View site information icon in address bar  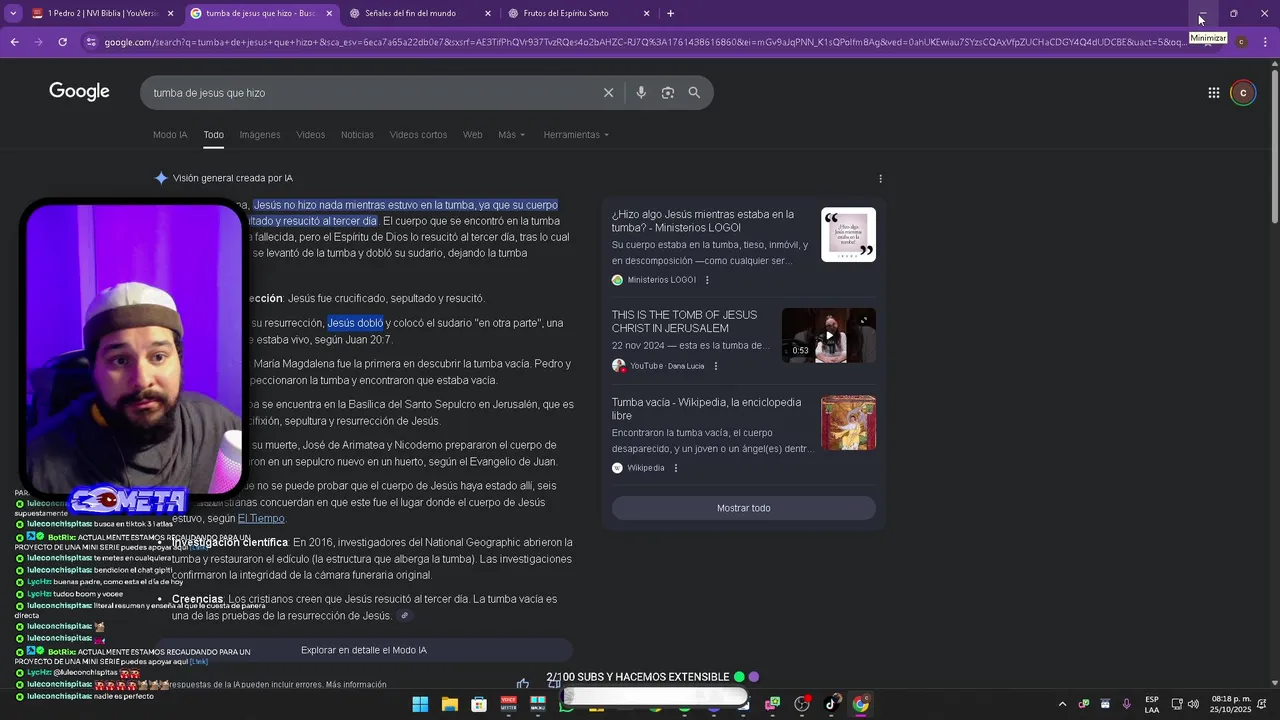click(91, 42)
